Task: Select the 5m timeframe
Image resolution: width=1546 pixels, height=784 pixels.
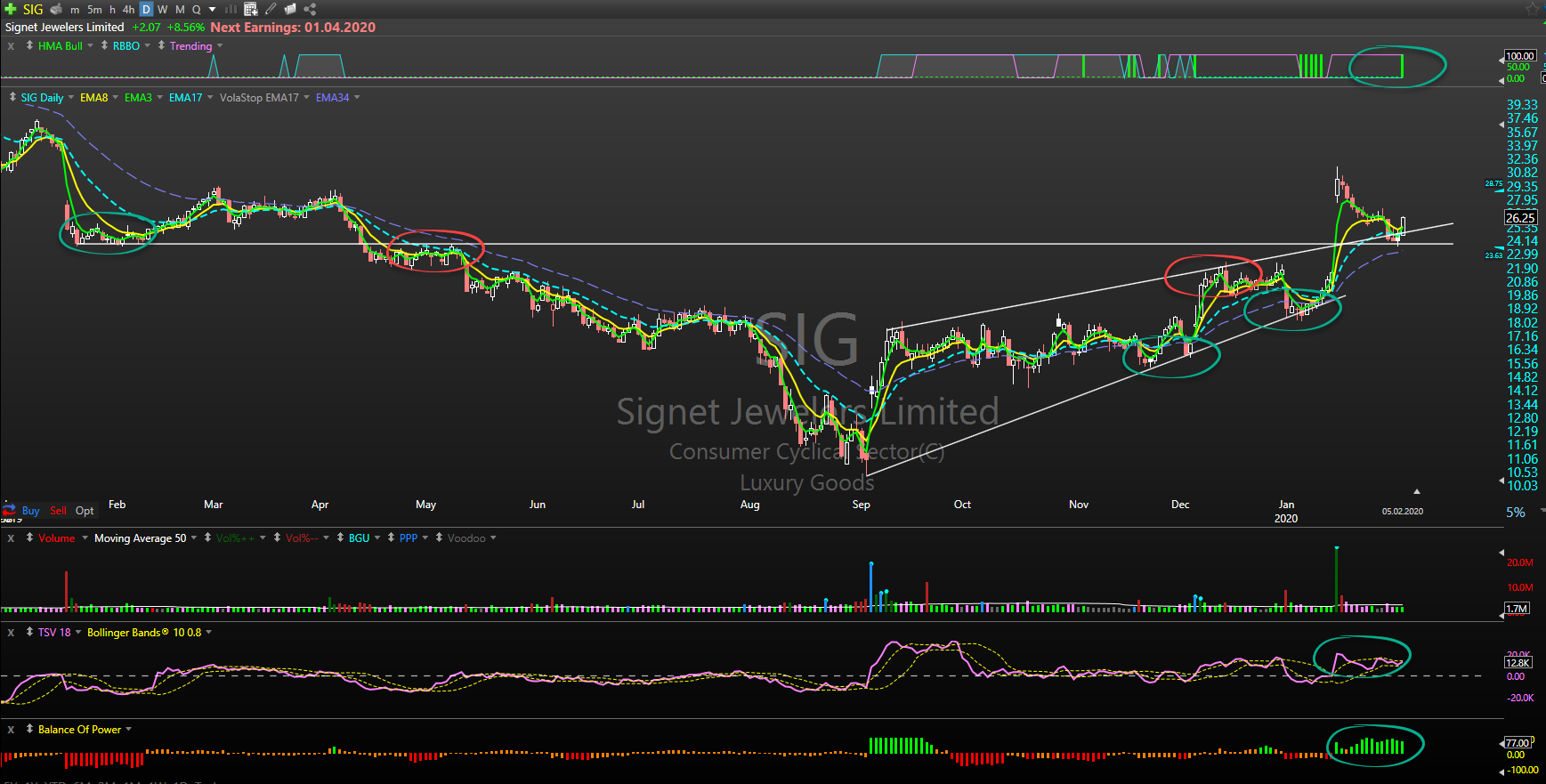Action: (x=94, y=9)
